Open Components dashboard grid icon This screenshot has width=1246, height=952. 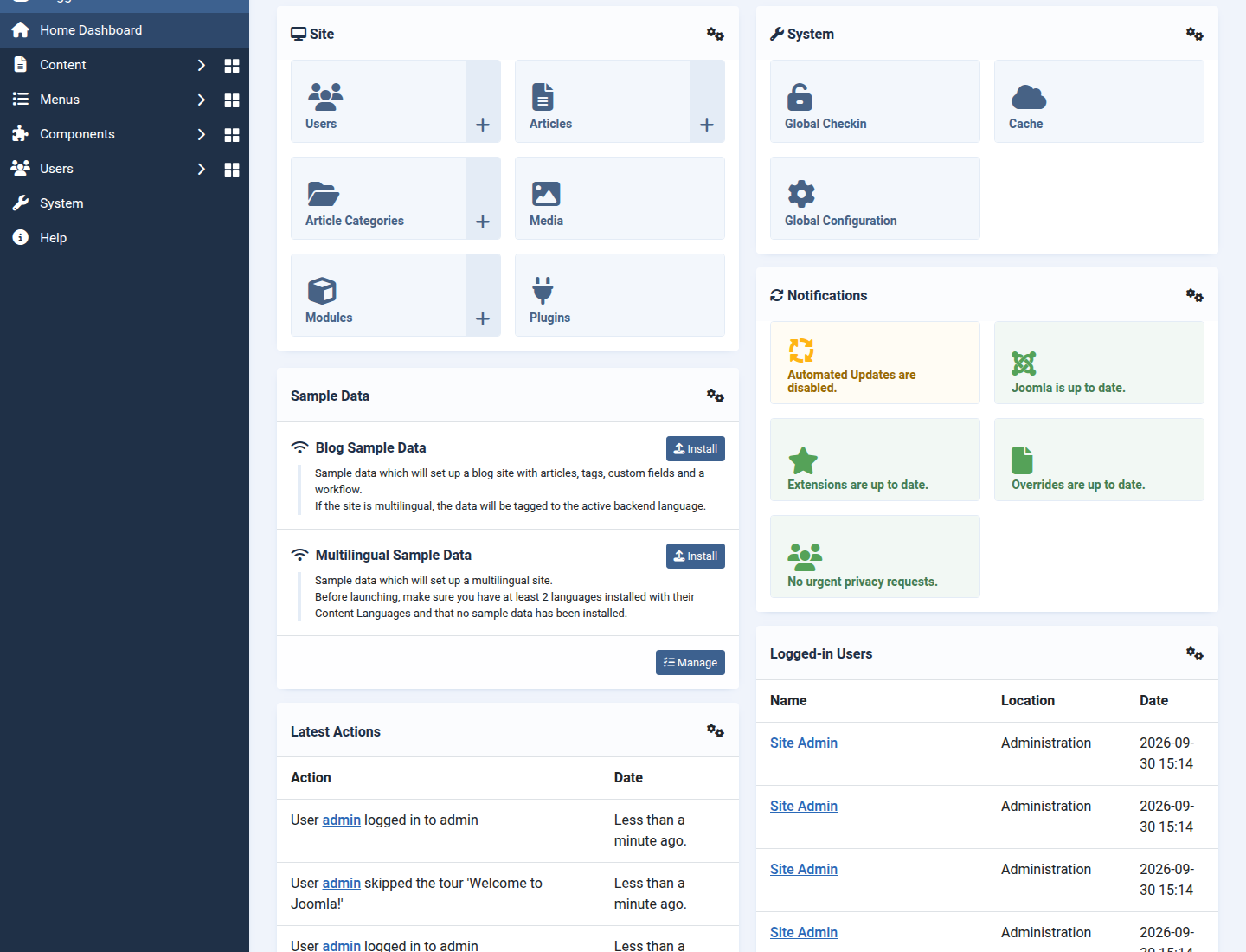(x=232, y=135)
